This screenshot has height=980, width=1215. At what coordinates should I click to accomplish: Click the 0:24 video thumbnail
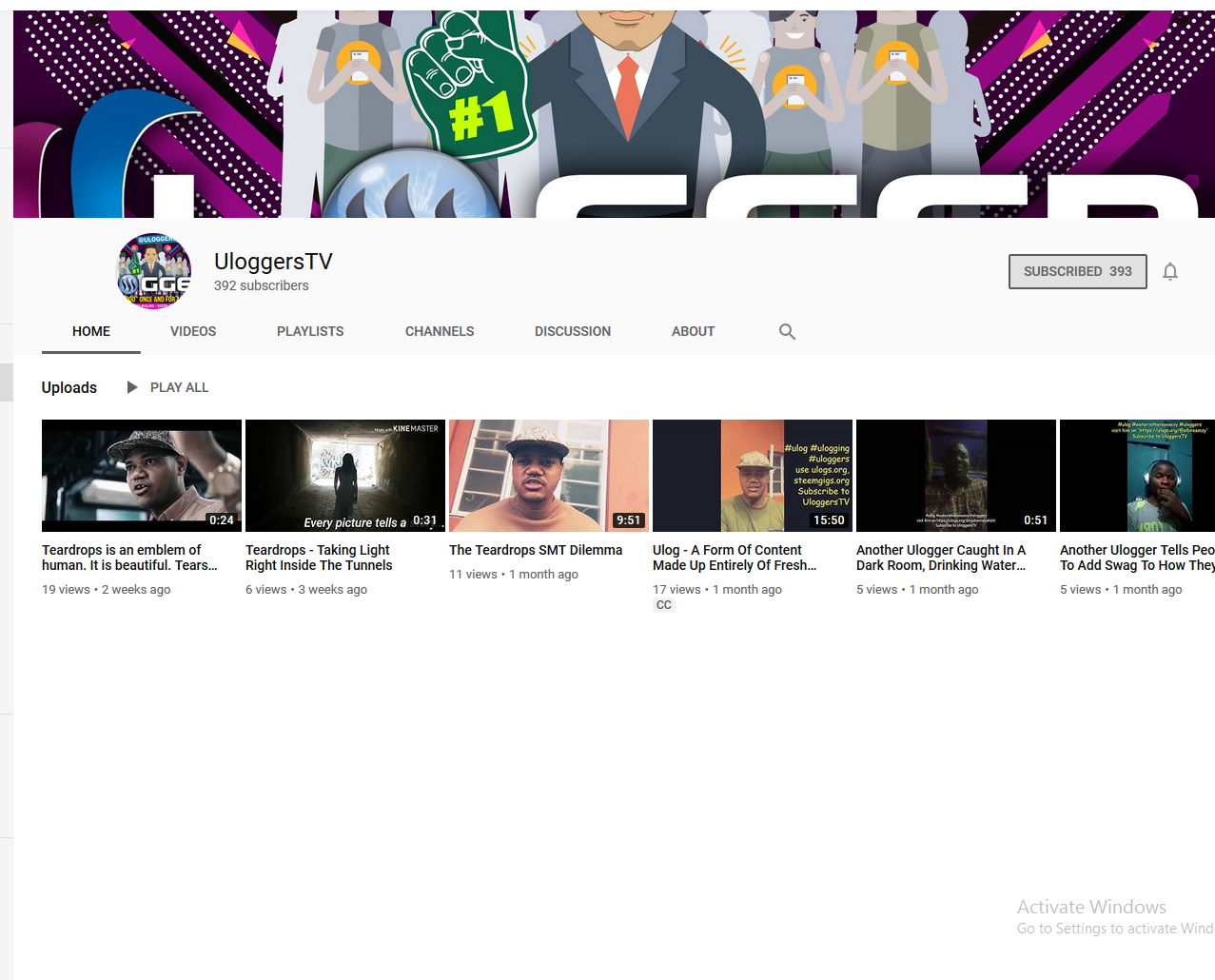142,476
